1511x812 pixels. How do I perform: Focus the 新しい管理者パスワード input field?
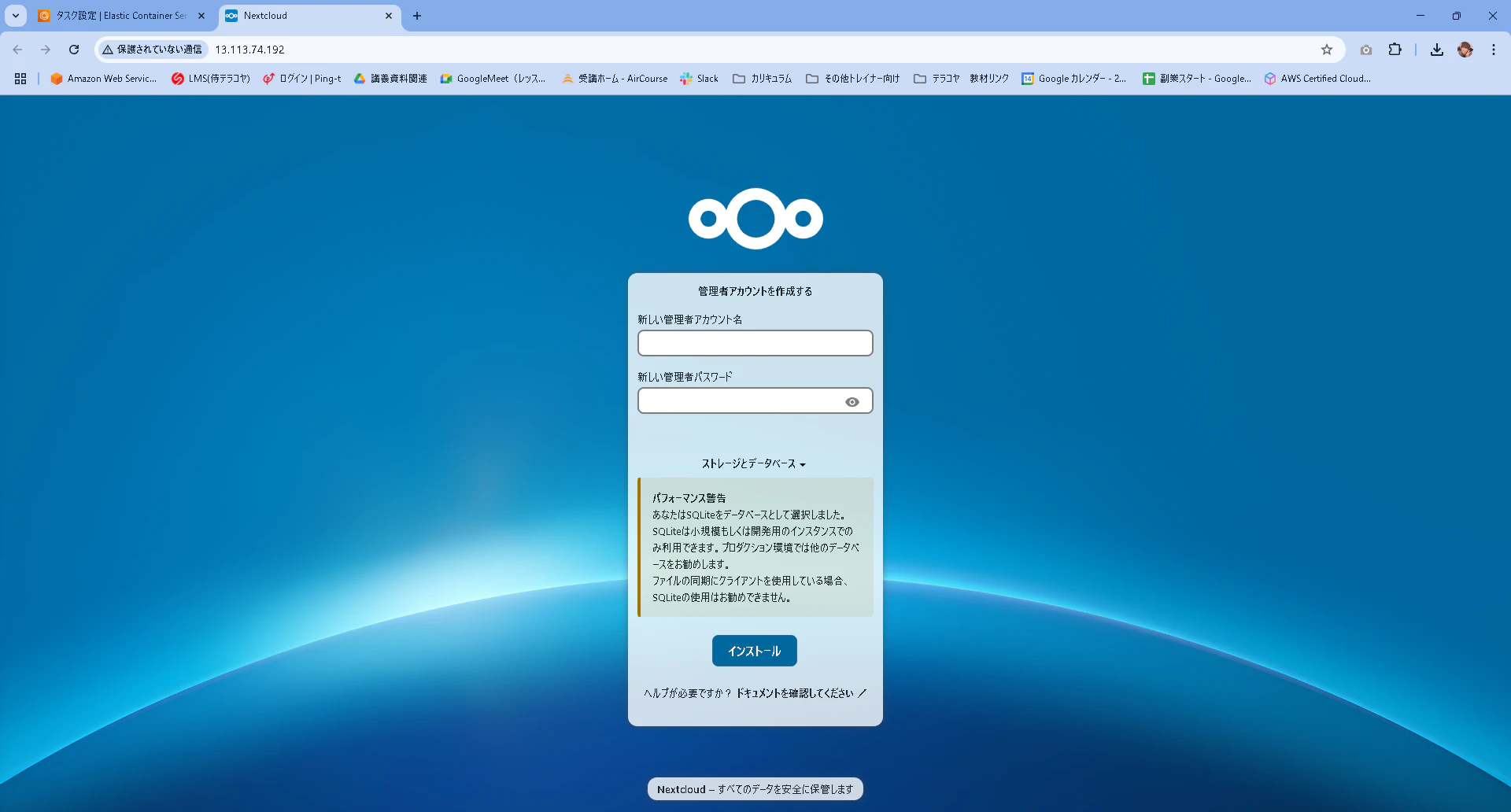point(755,400)
